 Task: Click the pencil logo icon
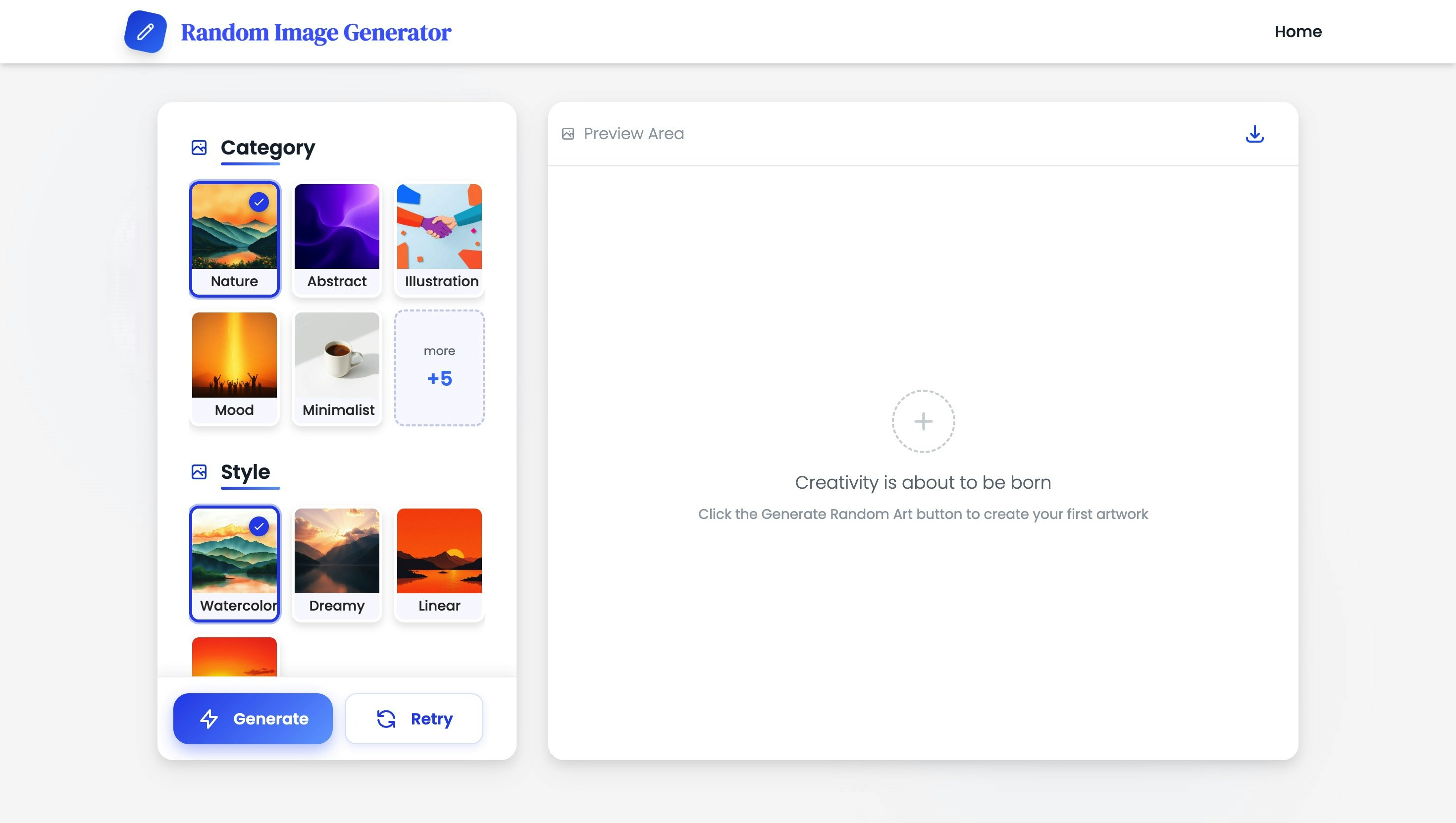point(145,32)
